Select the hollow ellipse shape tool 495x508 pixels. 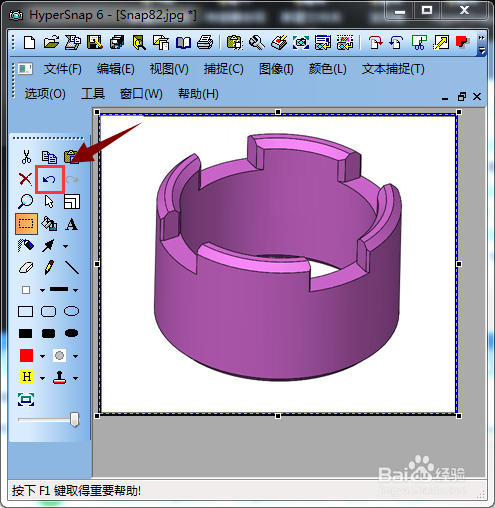[71, 311]
